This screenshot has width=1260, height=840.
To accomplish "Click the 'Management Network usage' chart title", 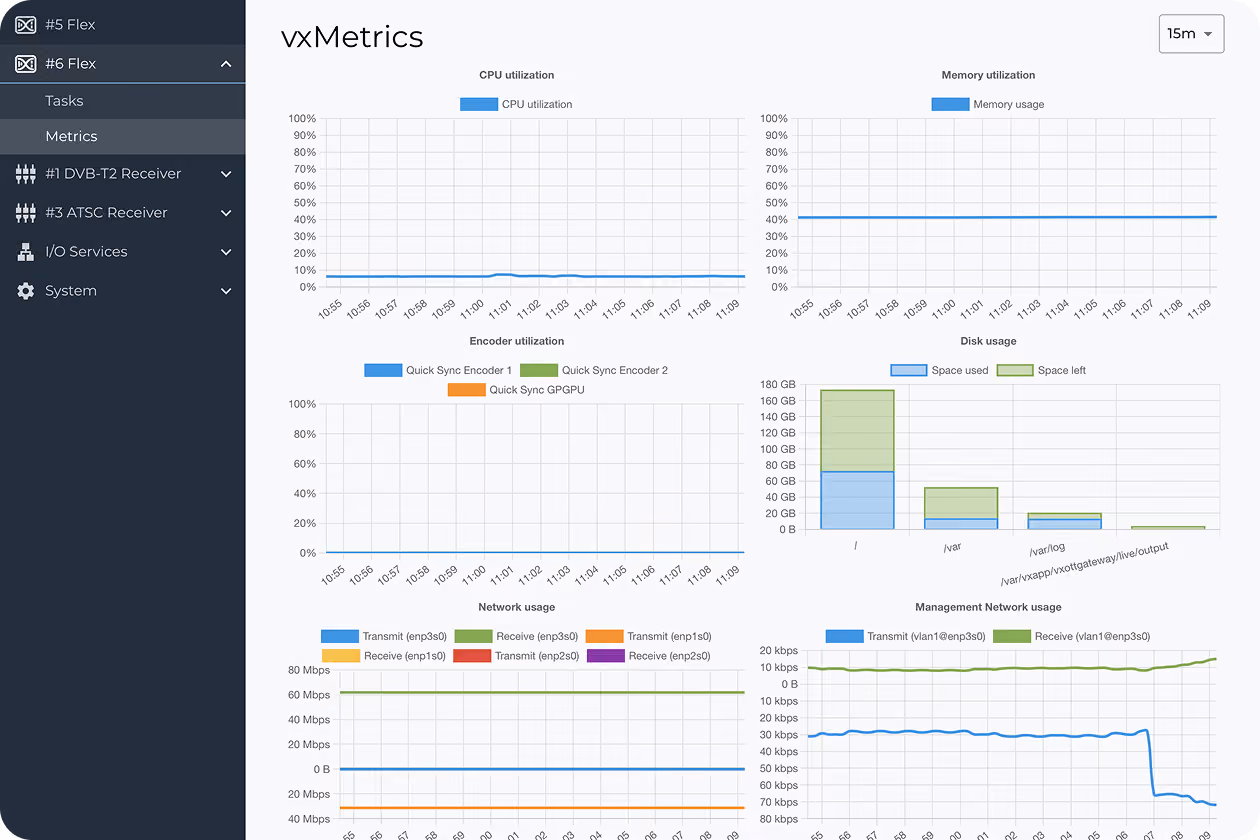I will click(988, 607).
